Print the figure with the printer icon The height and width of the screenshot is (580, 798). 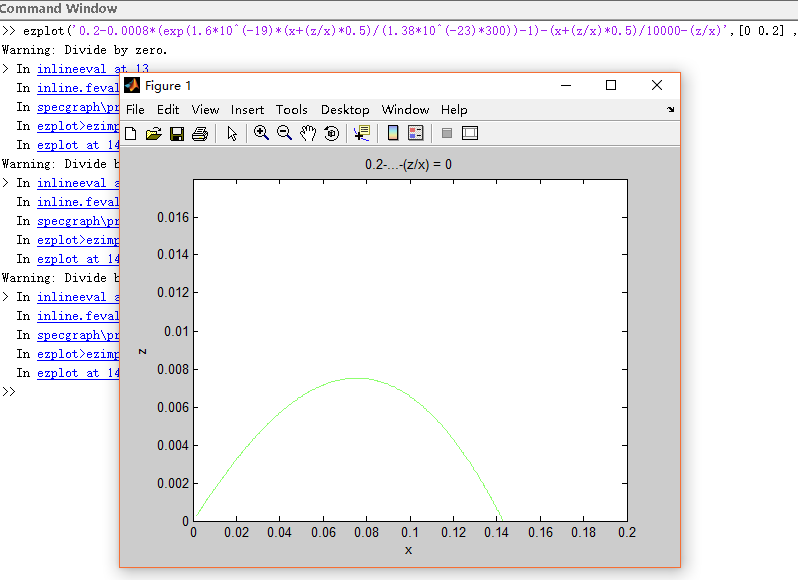click(199, 133)
